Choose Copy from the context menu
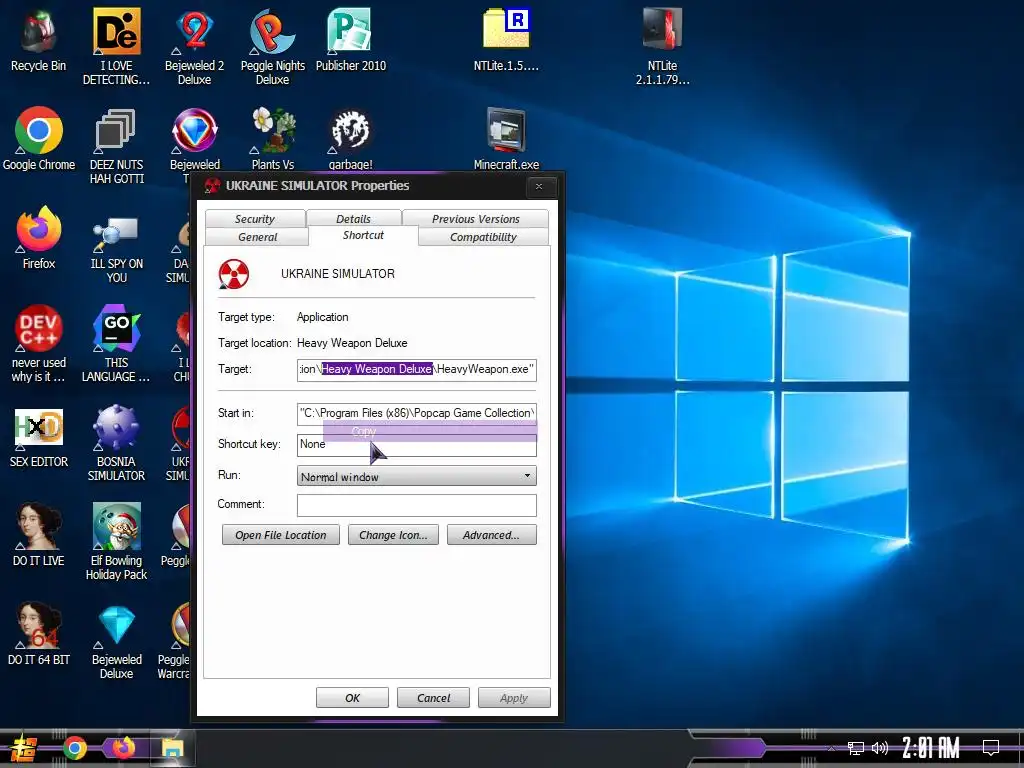This screenshot has height=768, width=1024. pyautogui.click(x=430, y=432)
